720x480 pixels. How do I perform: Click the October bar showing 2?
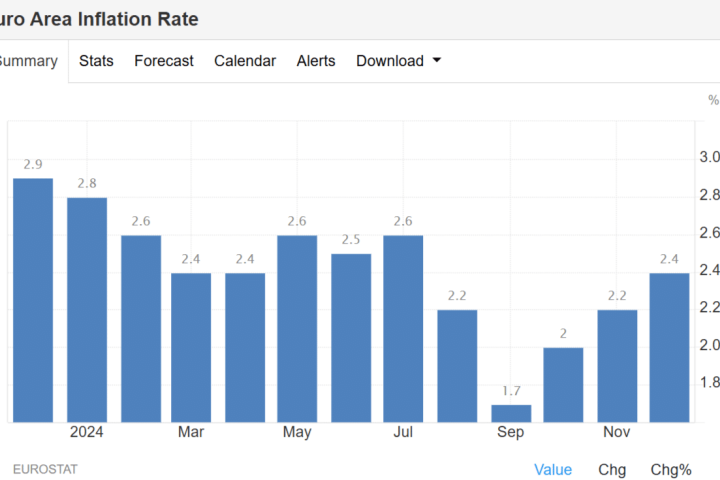coord(563,385)
